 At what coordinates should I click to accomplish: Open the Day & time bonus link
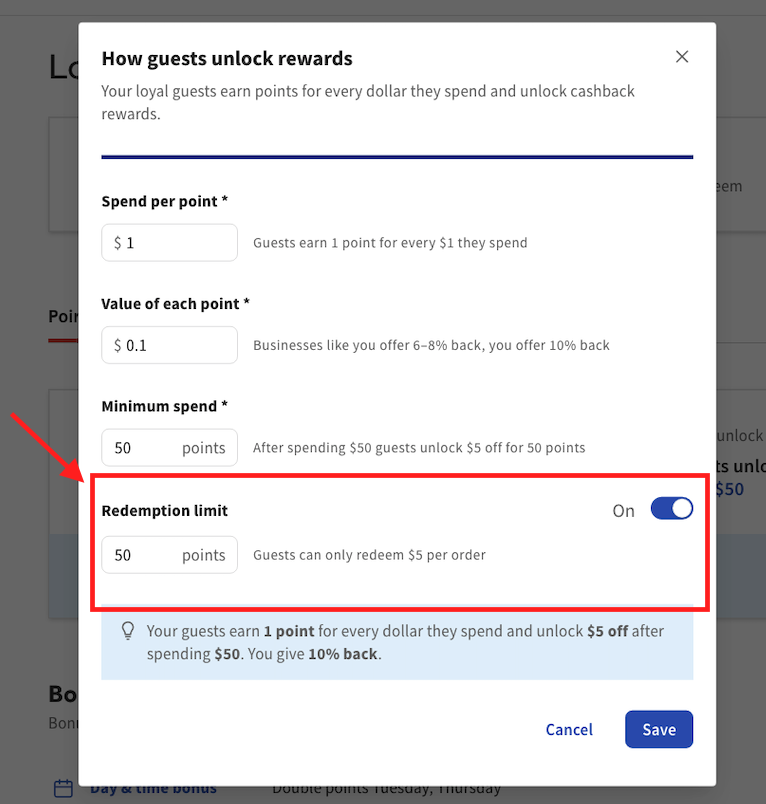click(153, 789)
